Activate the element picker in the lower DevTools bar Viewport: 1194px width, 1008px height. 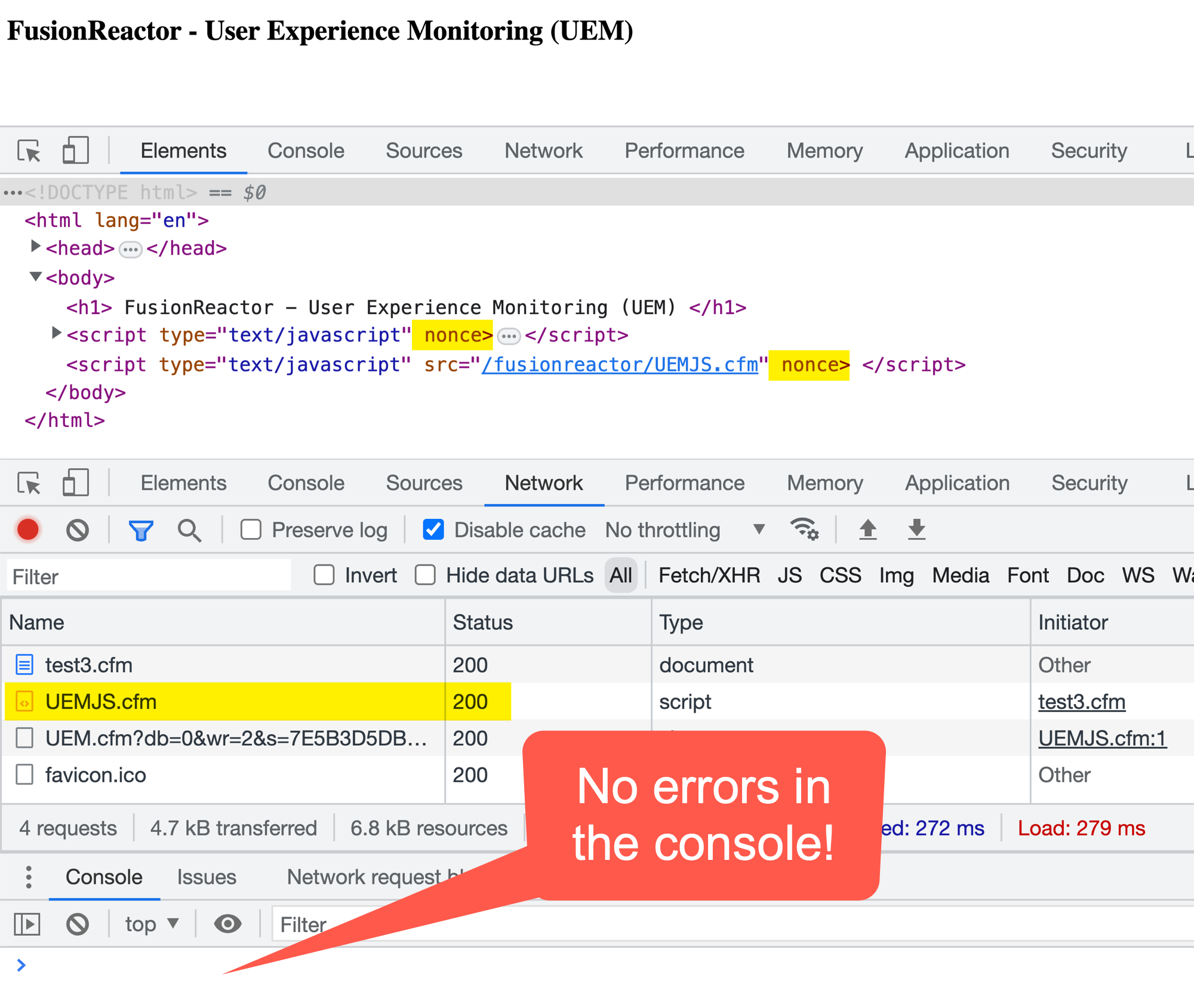29,483
